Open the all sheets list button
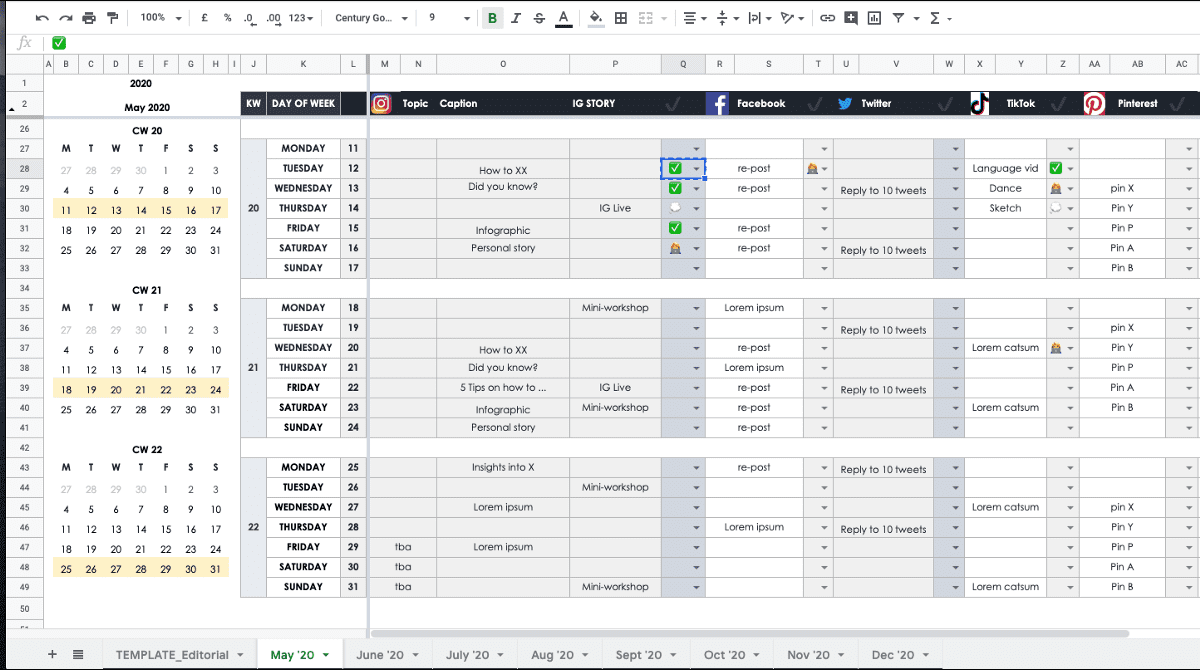This screenshot has width=1200, height=670. 78,654
